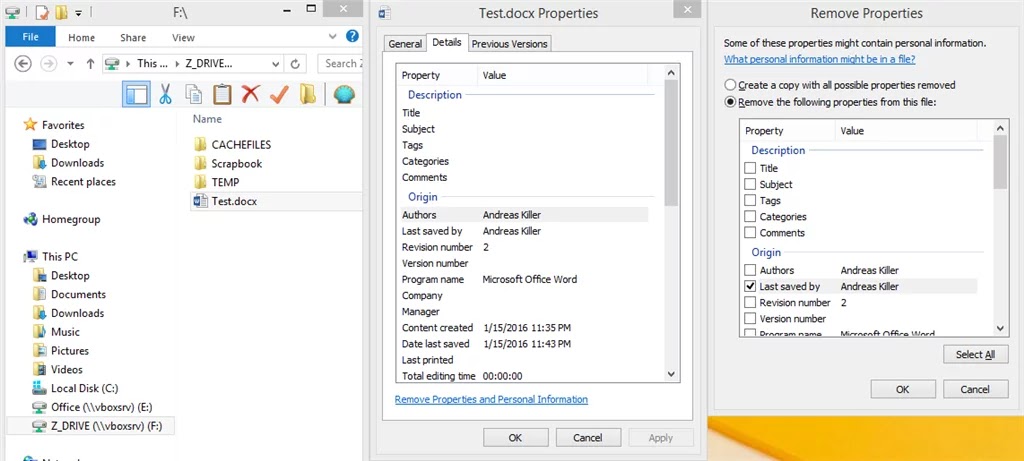Select the TEMP folder
The height and width of the screenshot is (461, 1024).
(225, 182)
